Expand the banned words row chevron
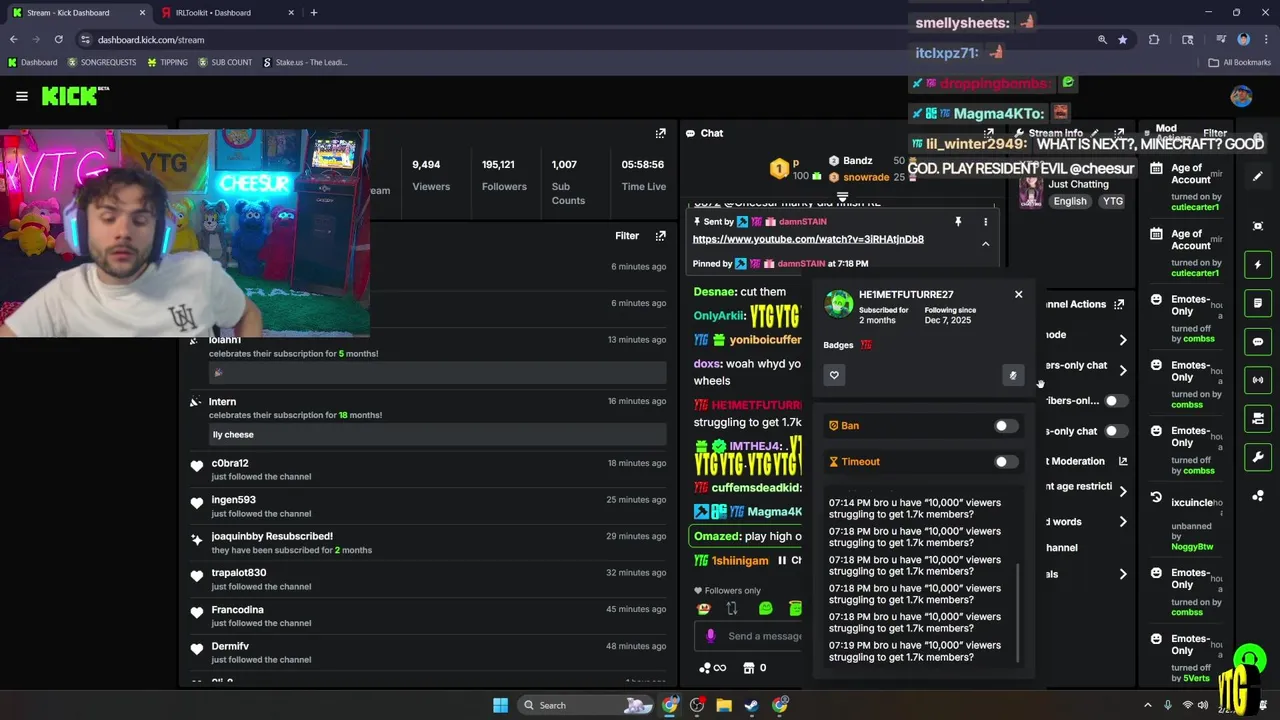This screenshot has height=720, width=1280. pyautogui.click(x=1122, y=521)
